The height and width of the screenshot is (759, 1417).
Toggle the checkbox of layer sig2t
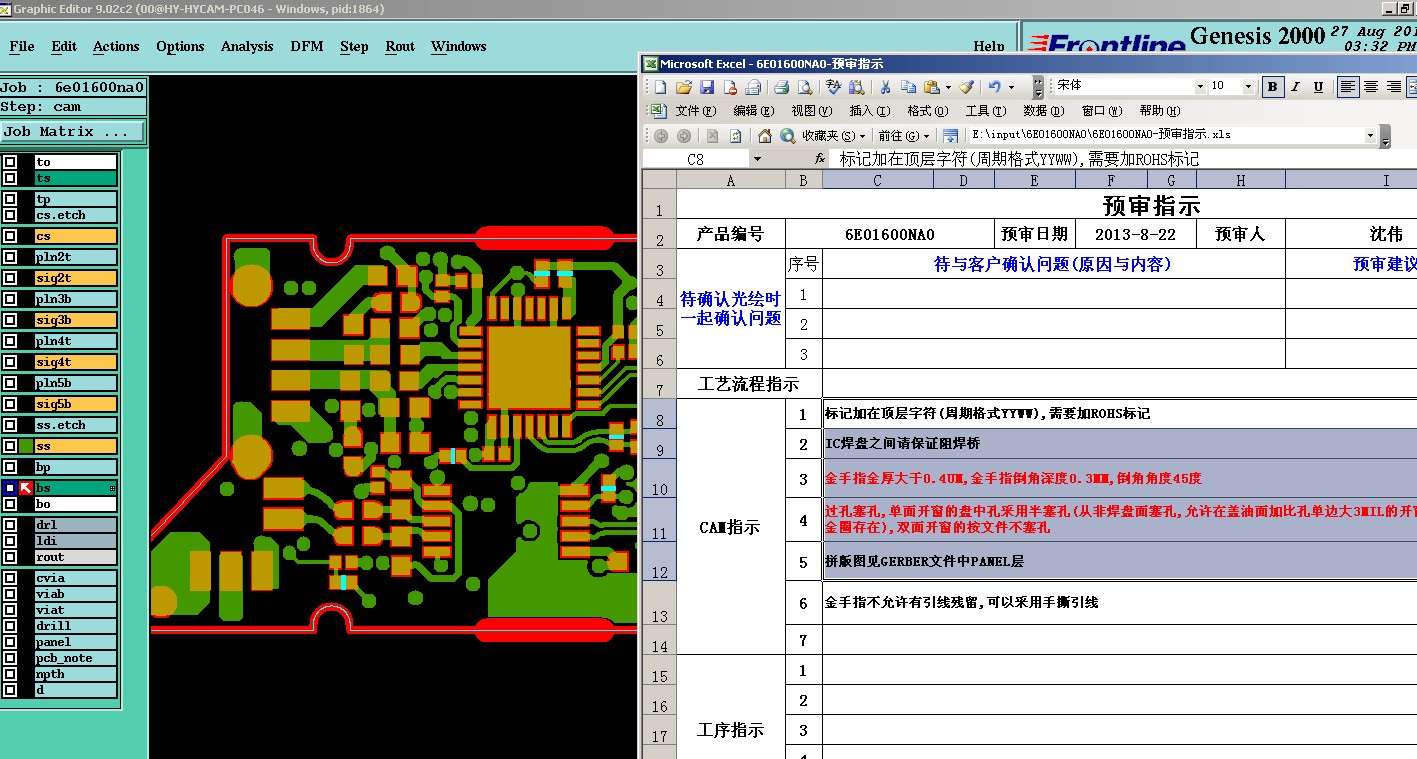[10, 278]
